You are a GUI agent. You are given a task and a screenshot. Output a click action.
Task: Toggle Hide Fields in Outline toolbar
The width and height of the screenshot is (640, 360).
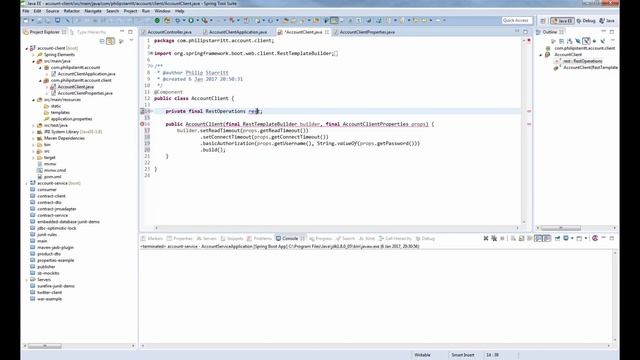[x=578, y=41]
